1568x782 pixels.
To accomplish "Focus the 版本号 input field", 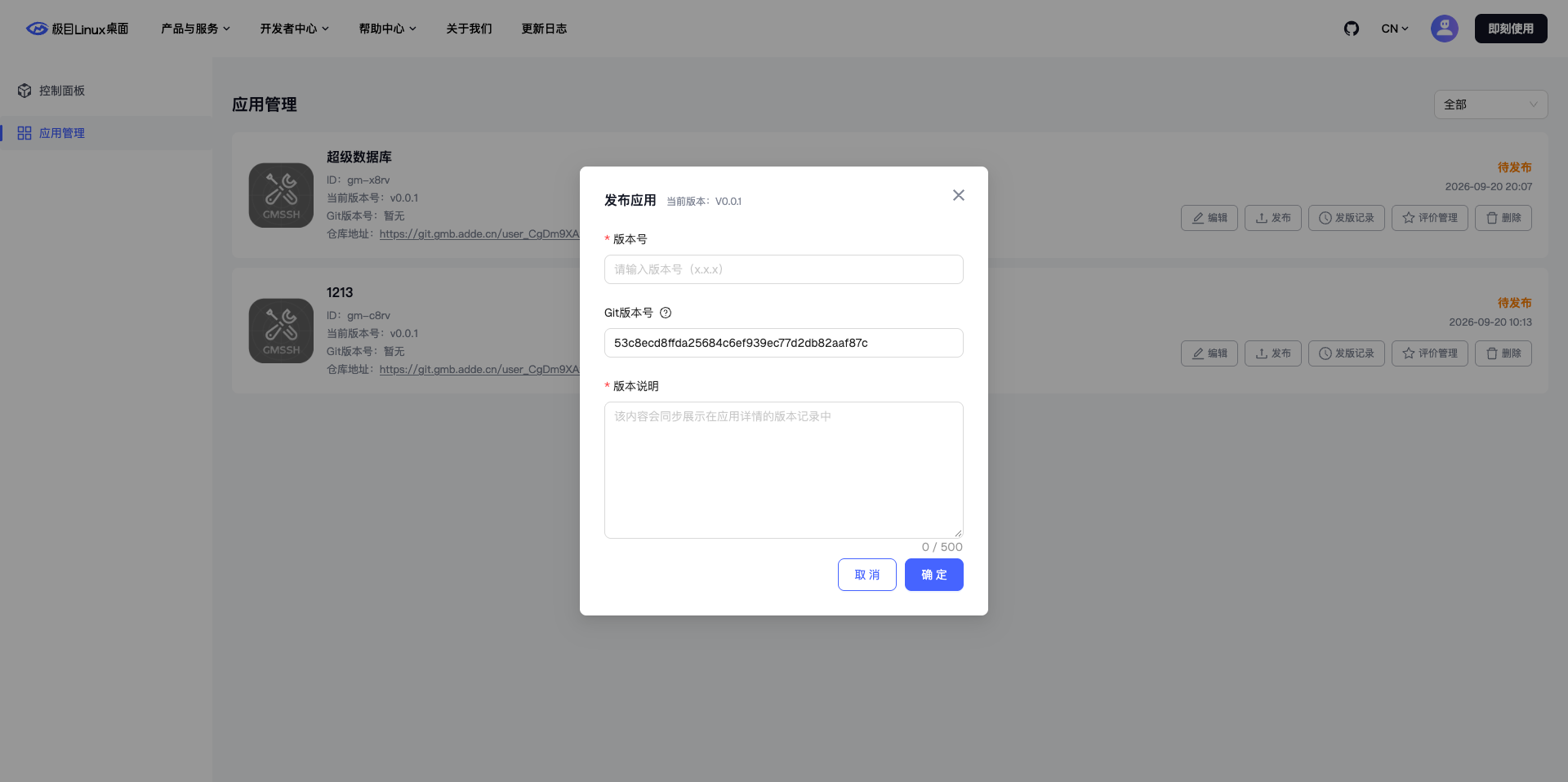I will 784,269.
